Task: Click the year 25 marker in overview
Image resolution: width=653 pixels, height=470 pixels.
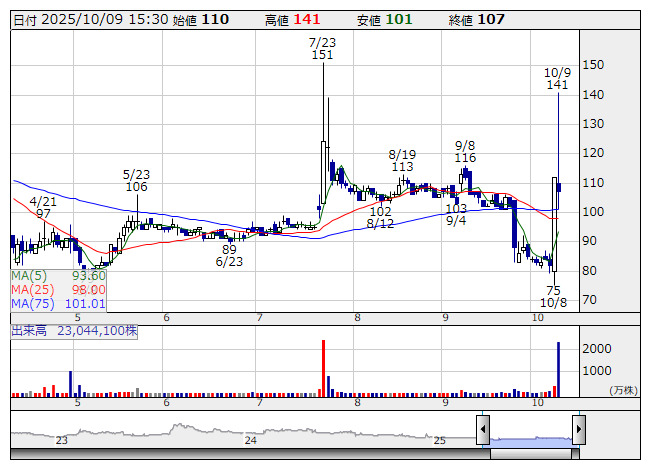Action: click(440, 440)
